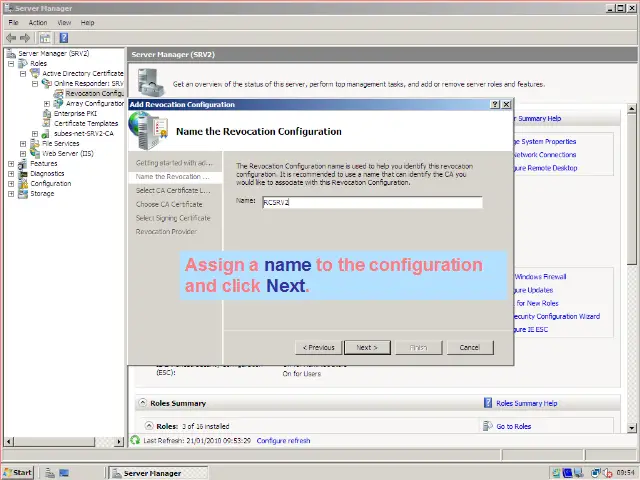Select the Roles node icon in tree
This screenshot has width=640, height=480.
[23, 63]
